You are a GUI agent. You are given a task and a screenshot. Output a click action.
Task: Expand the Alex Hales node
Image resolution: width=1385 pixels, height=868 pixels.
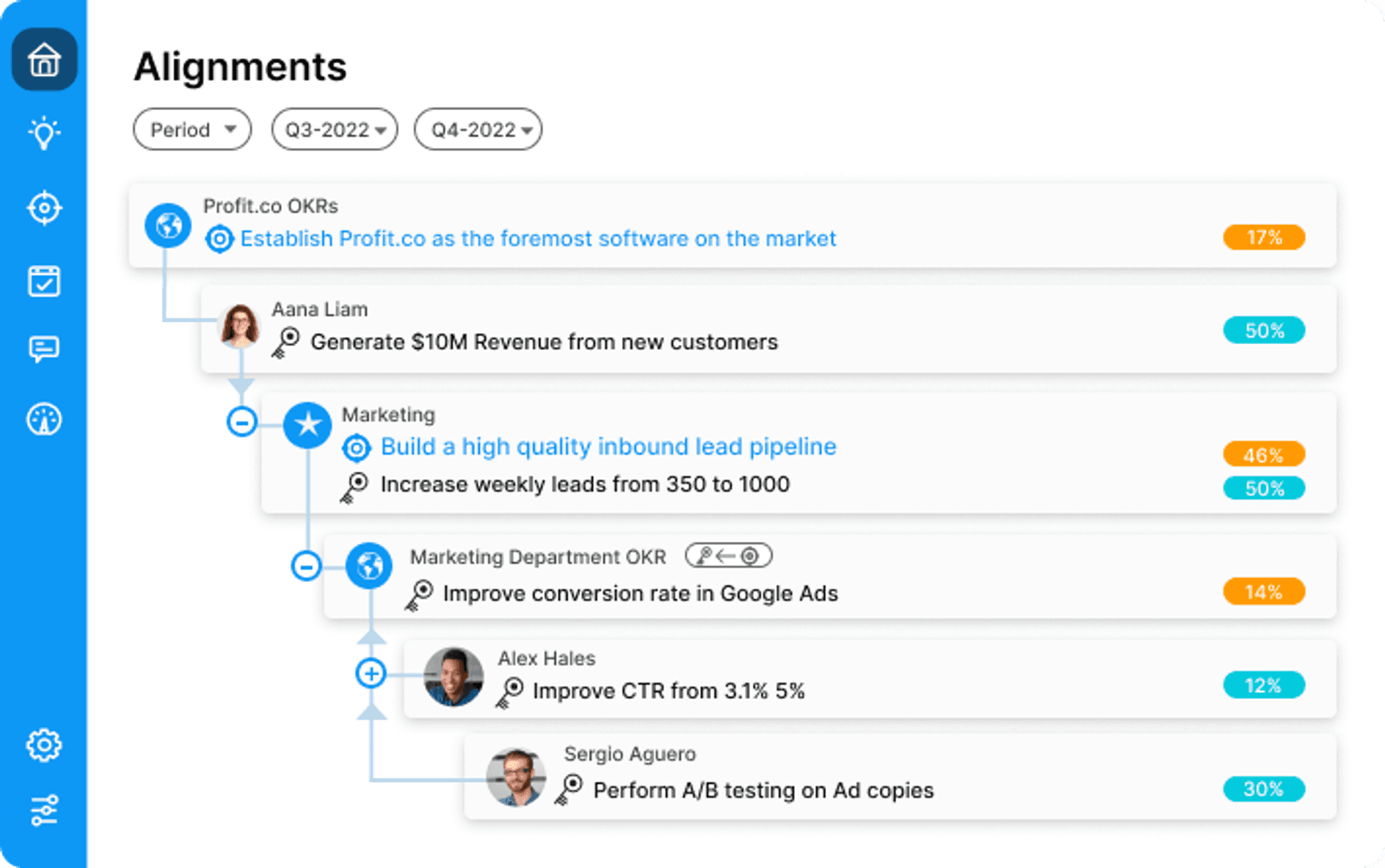(371, 673)
